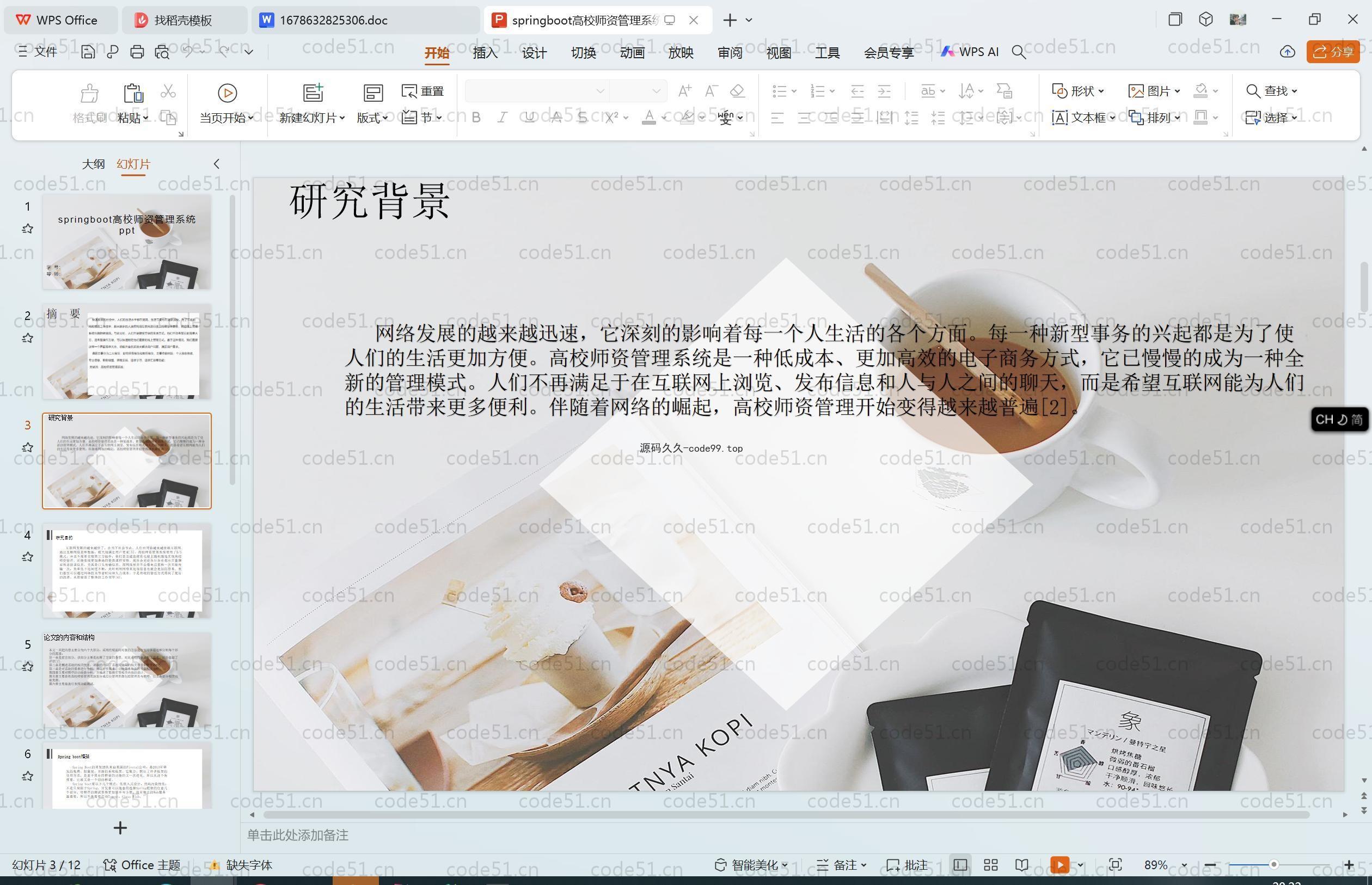The image size is (1372, 885).
Task: Click Increase Indent icon
Action: [x=884, y=91]
